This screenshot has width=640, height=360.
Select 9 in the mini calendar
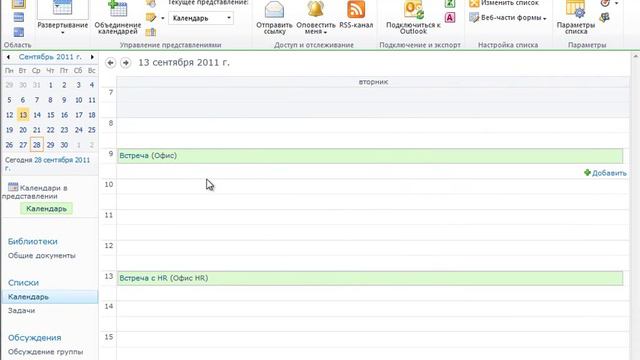(x=64, y=100)
